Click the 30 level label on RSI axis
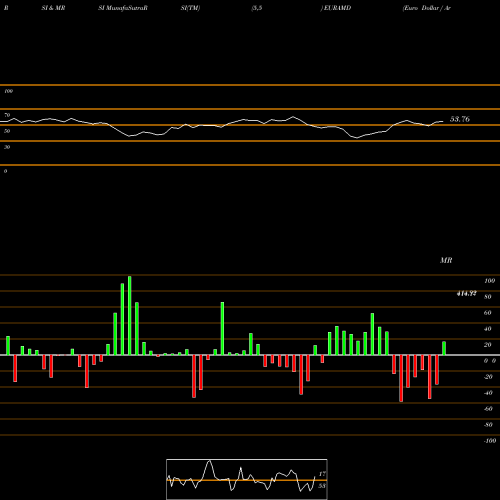Screen dimensions: 500x500 [7, 147]
